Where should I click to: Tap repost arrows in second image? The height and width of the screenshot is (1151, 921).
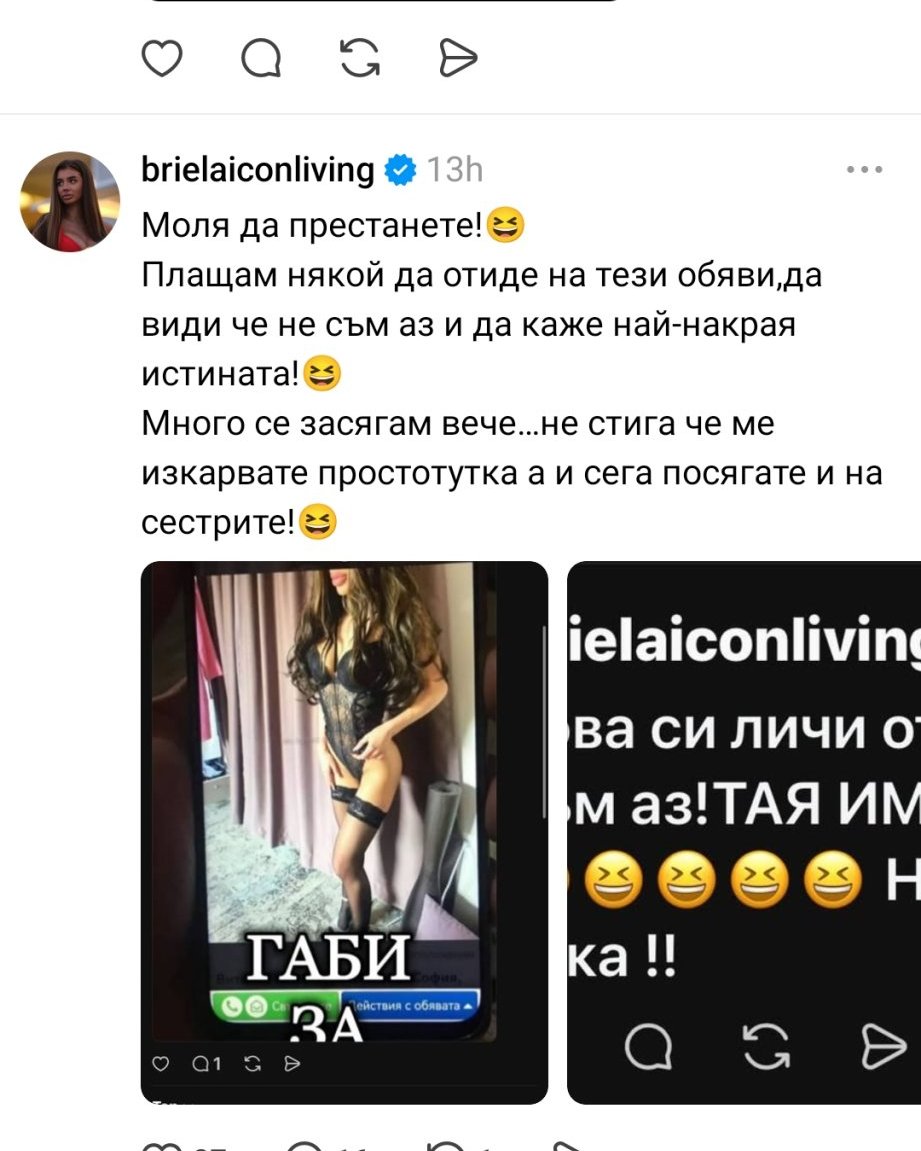767,1046
